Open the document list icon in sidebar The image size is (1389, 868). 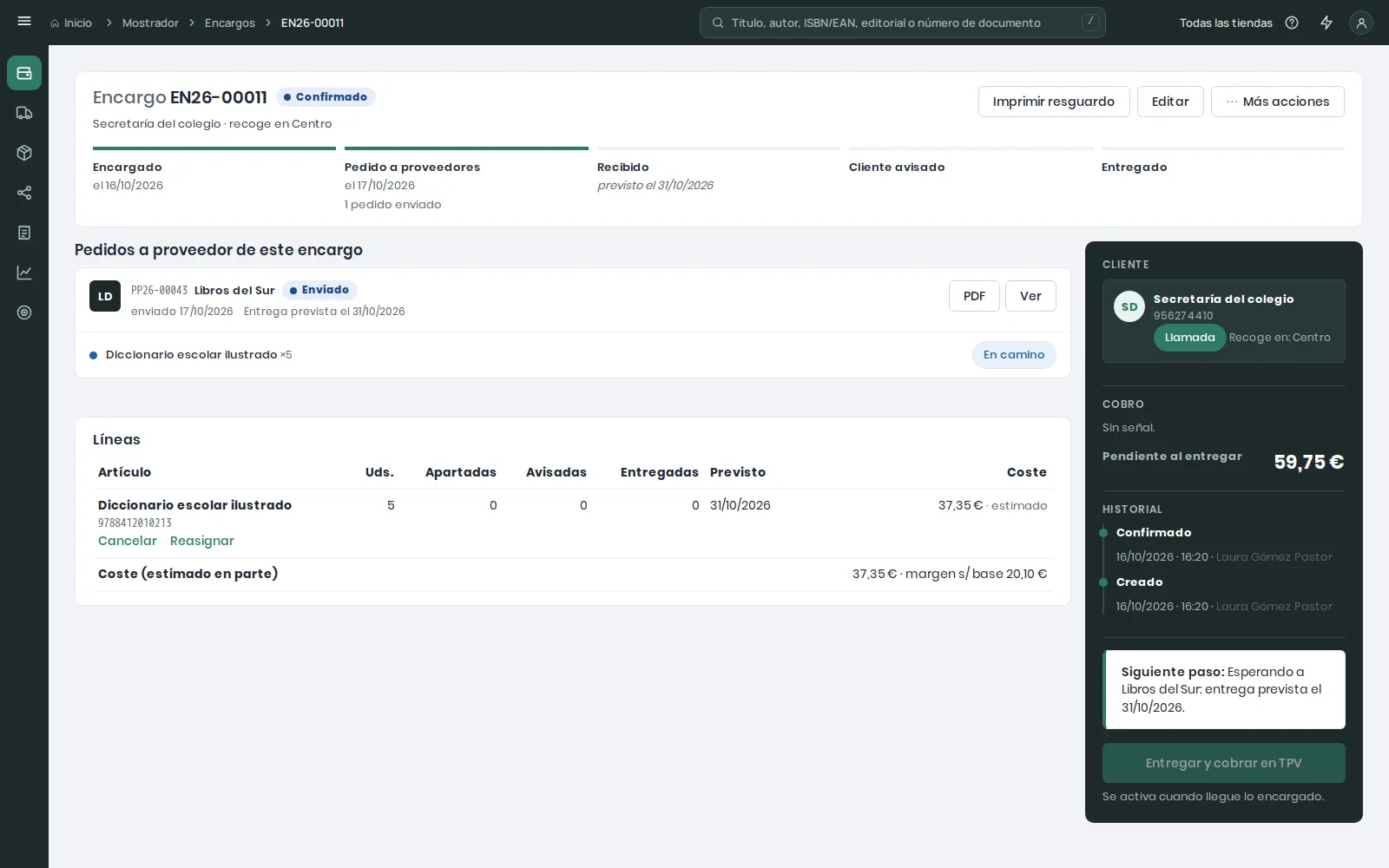pos(24,233)
